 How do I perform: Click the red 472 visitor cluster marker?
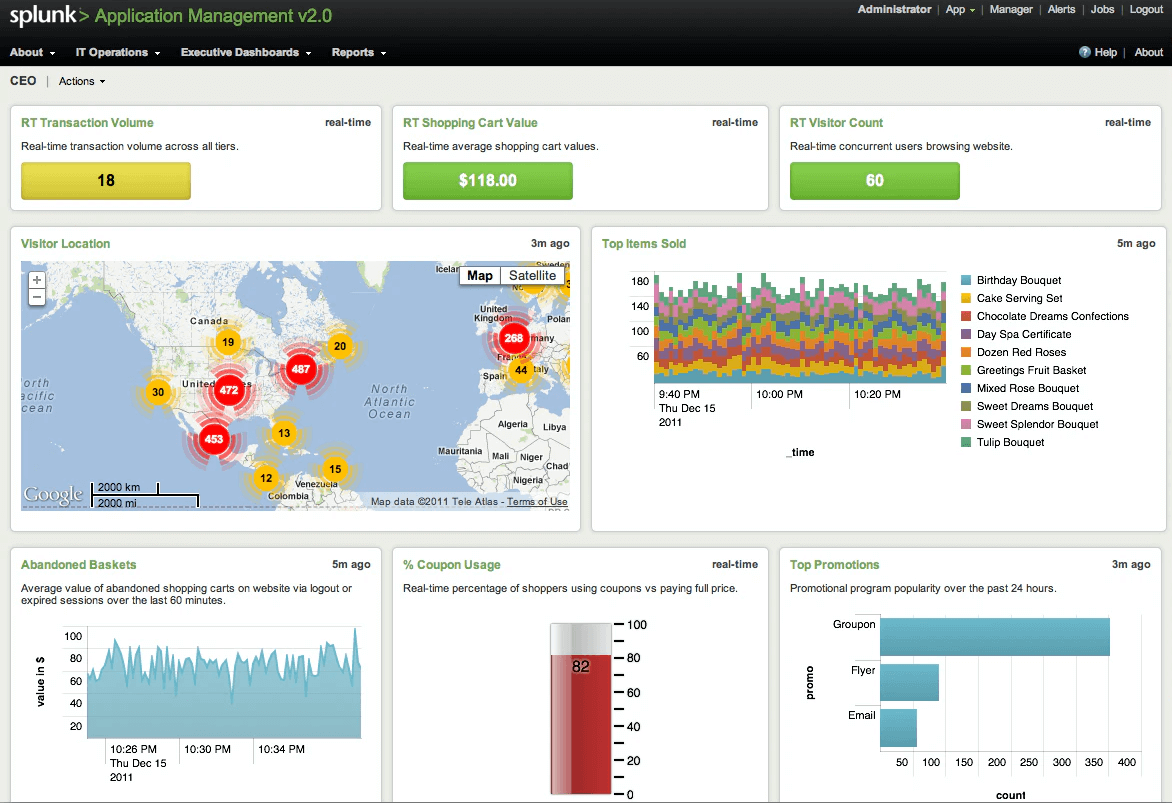point(229,390)
